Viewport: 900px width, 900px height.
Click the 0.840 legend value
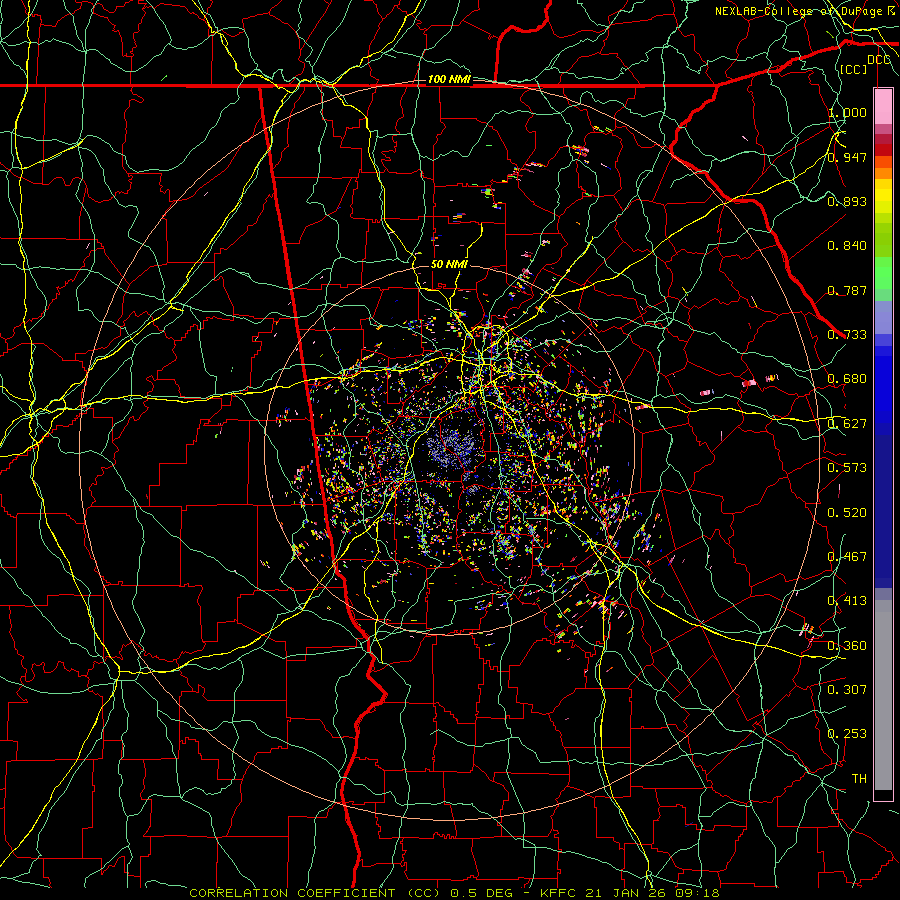pyautogui.click(x=847, y=246)
